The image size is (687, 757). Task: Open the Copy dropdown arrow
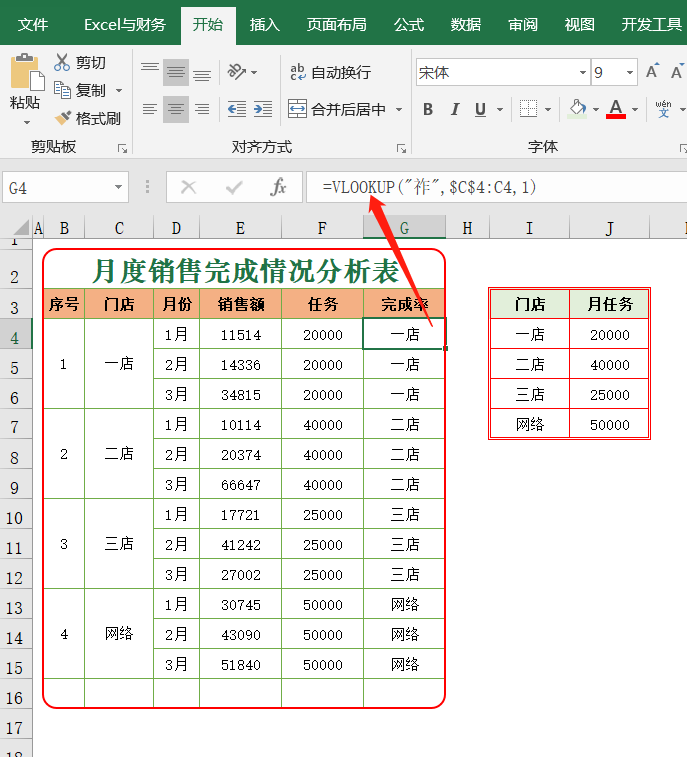tap(119, 90)
